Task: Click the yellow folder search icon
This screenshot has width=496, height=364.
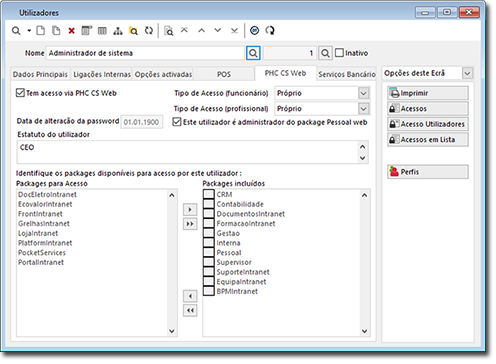Action: click(x=133, y=31)
